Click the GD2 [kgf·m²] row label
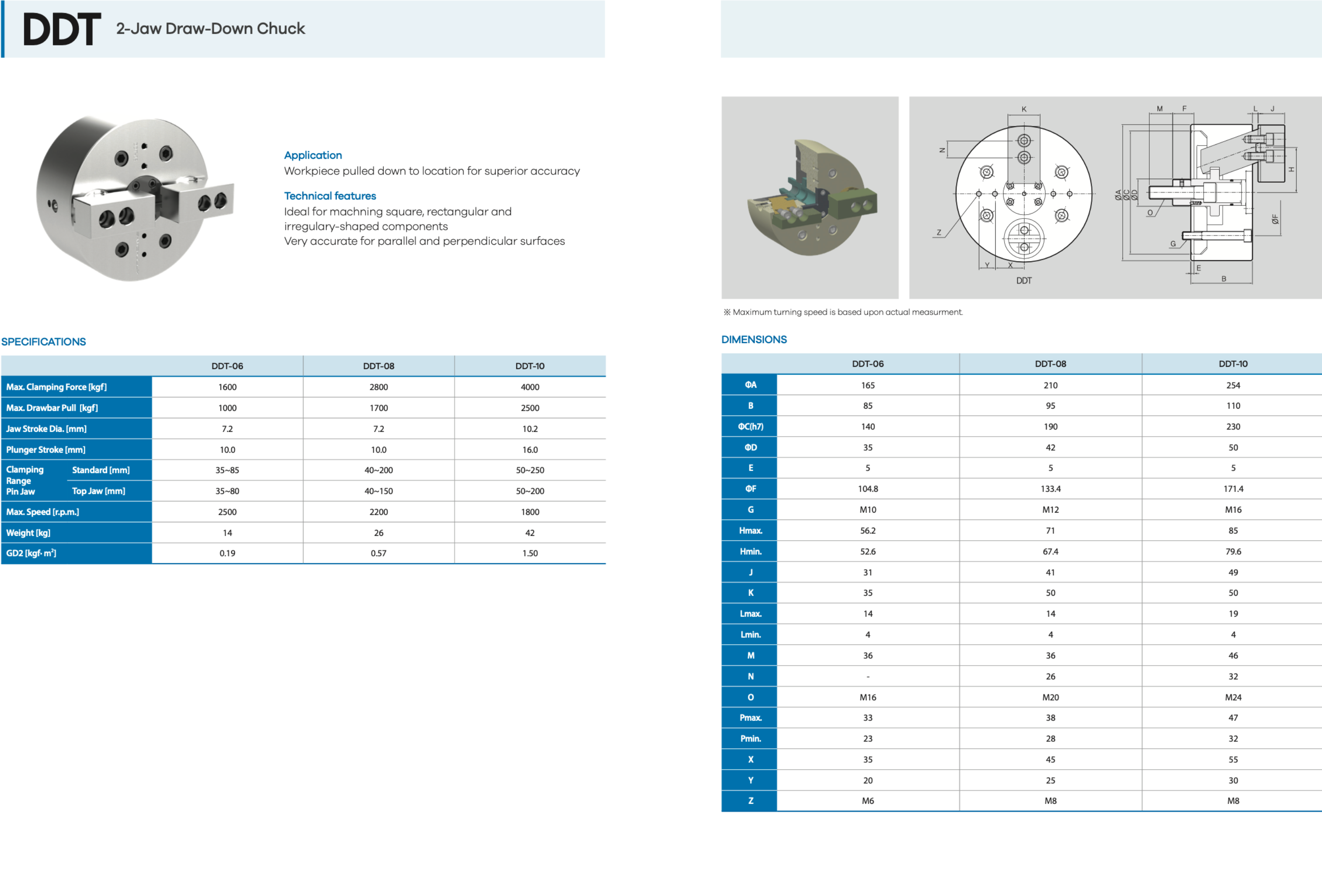Screen dimensions: 1322x896 click(31, 553)
